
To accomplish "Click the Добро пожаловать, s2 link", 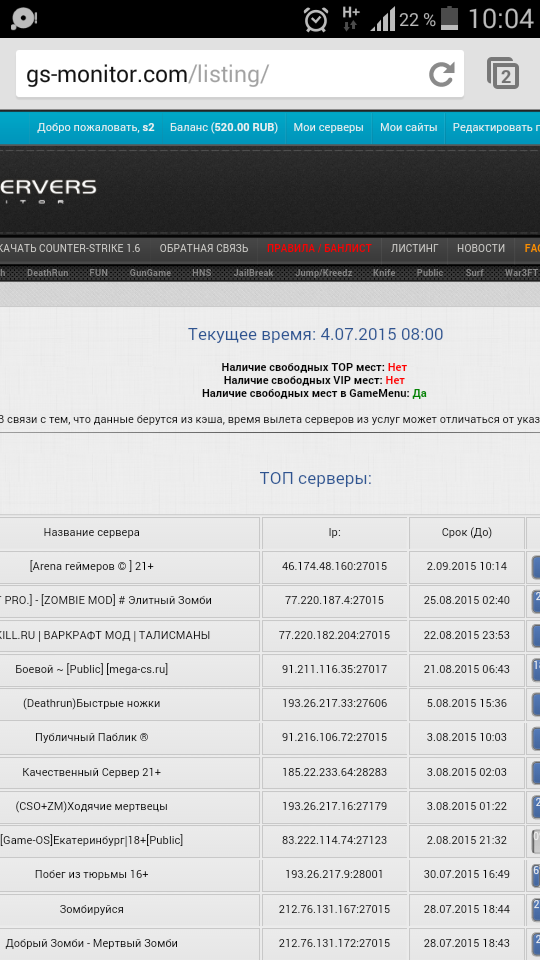I will click(96, 127).
